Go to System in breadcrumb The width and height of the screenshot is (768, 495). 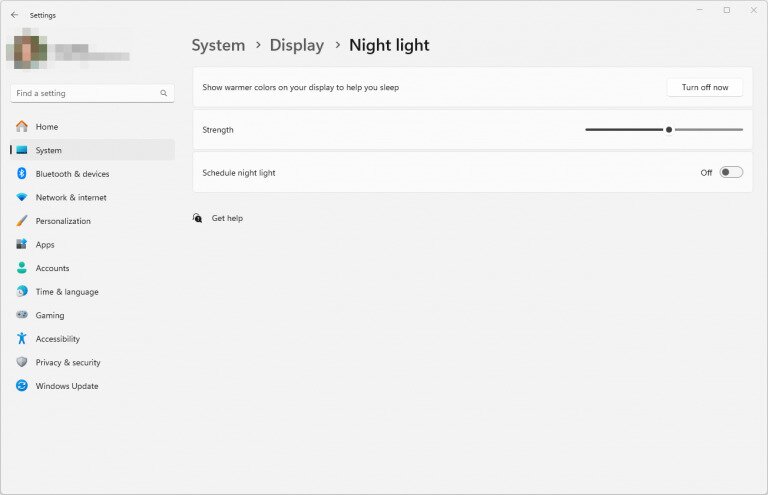click(218, 45)
